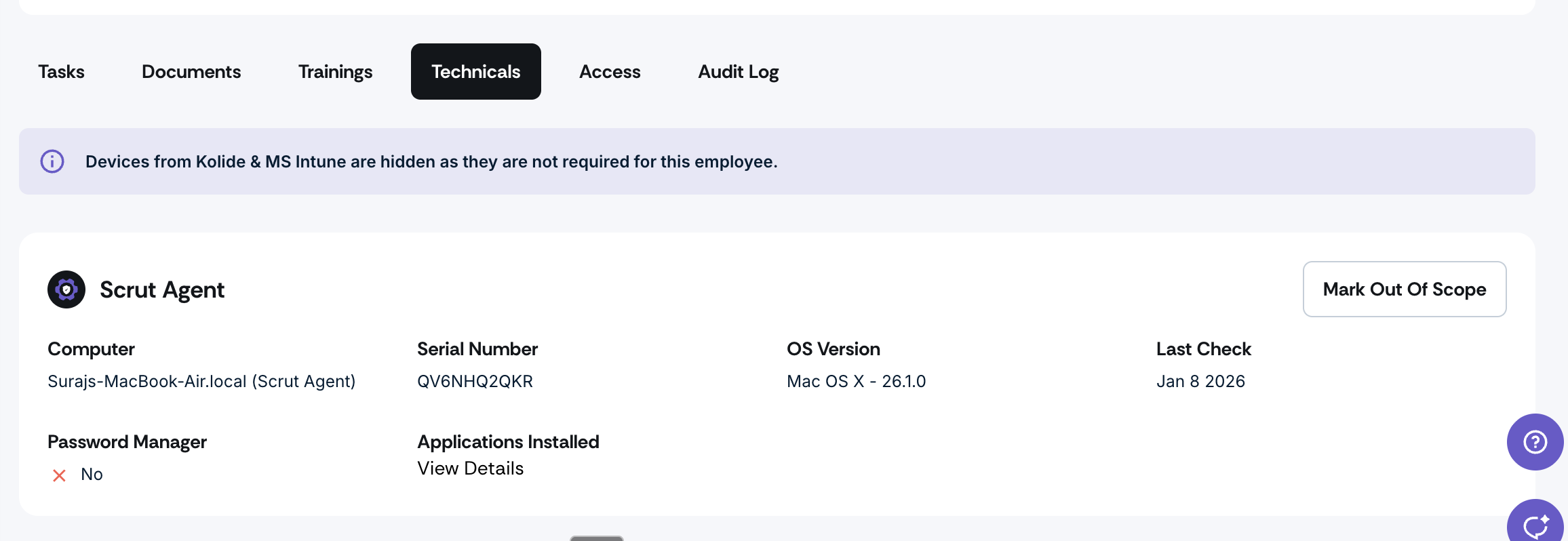This screenshot has width=1568, height=541.
Task: Click the Scrut Agent heading text
Action: tap(161, 290)
